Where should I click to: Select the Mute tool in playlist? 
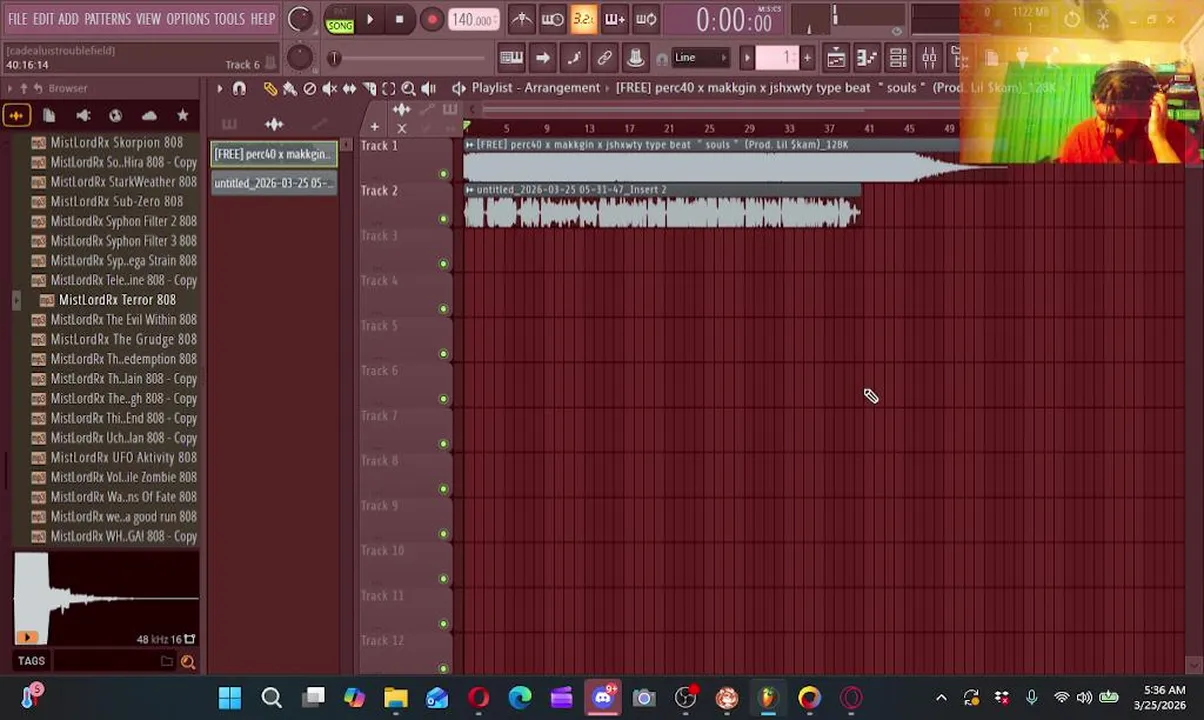tap(329, 89)
